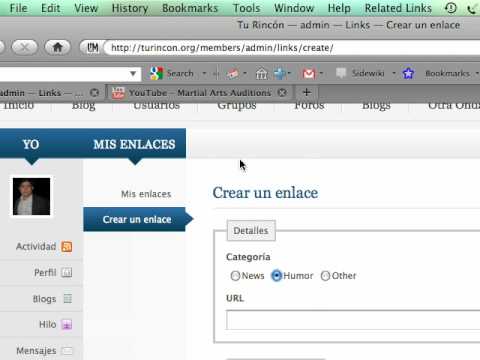Click the admin avatar thumbnail
The image size is (480, 360).
[x=31, y=196]
